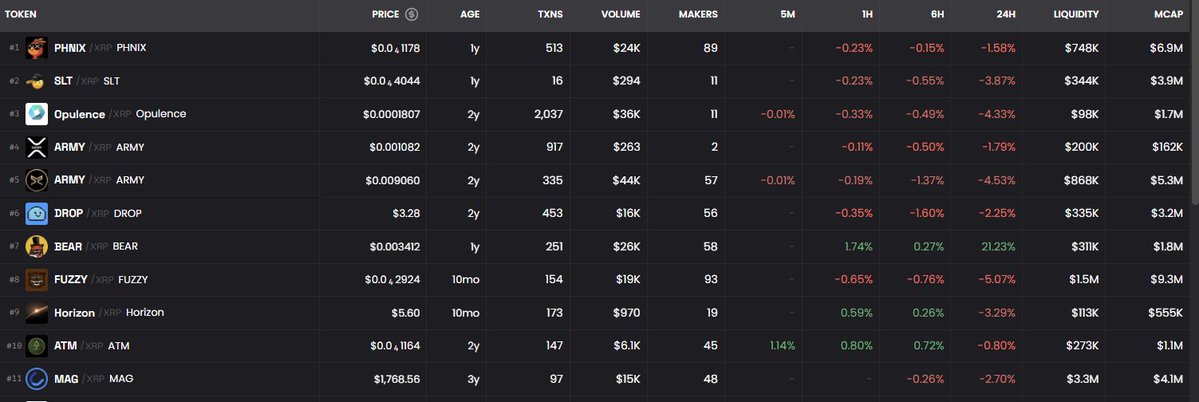Open the MAG / XRP pair
1199x402 pixels.
(596, 379)
